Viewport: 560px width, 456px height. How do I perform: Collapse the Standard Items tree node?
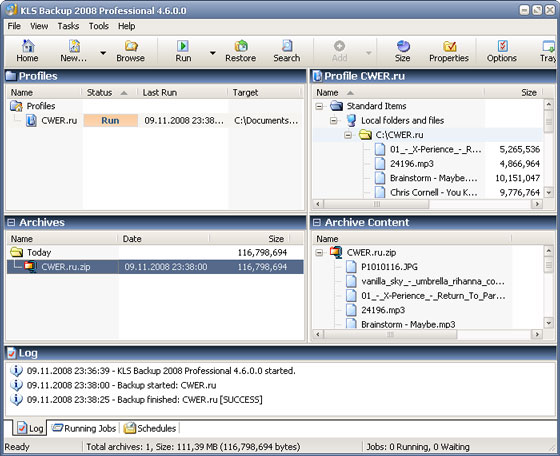(319, 106)
